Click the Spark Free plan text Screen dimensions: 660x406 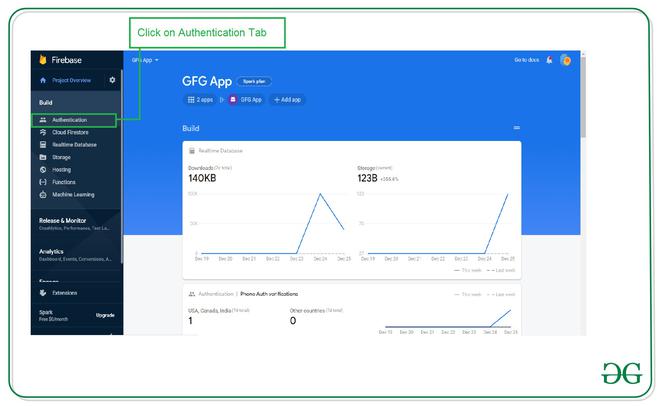pos(53,316)
